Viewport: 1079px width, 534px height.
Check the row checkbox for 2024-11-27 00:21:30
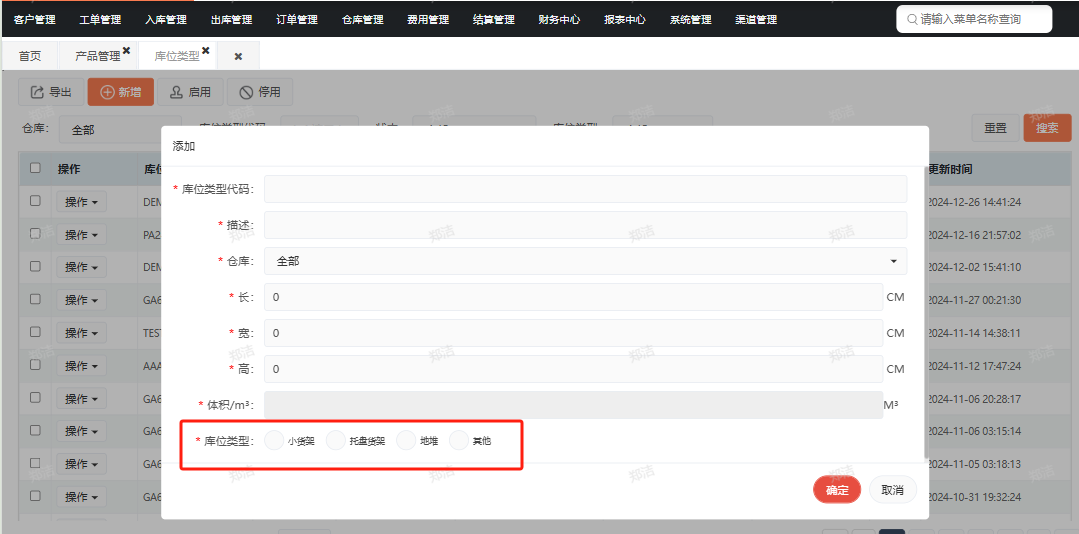pyautogui.click(x=36, y=299)
